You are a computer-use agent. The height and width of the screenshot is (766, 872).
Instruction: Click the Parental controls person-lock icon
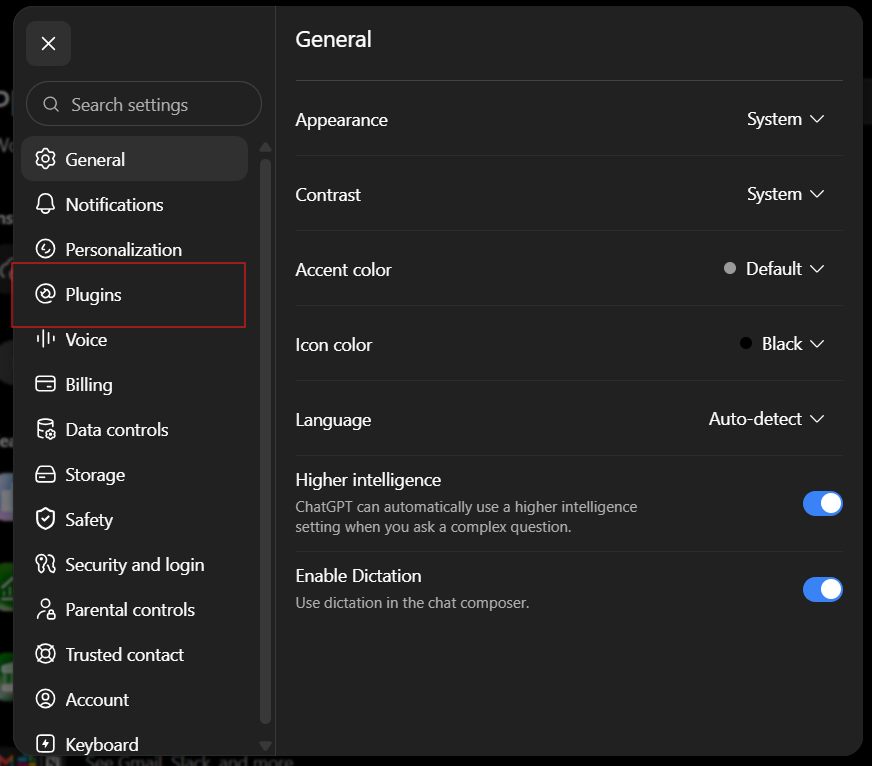pos(46,609)
